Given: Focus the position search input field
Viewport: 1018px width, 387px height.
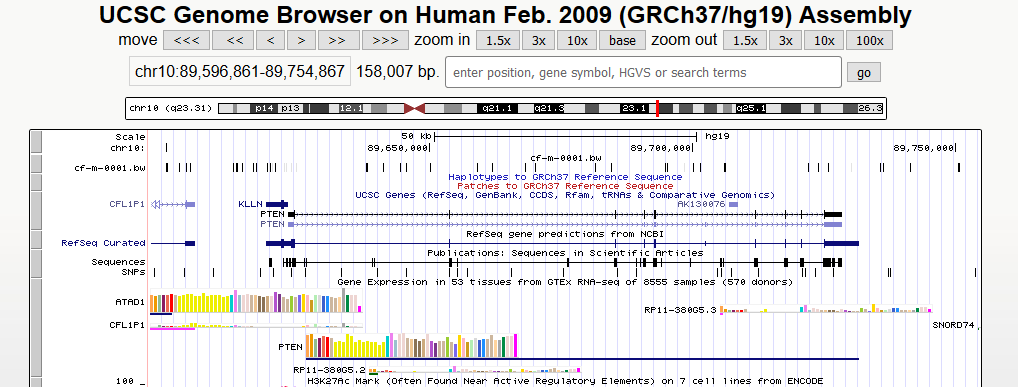Looking at the screenshot, I should click(643, 72).
